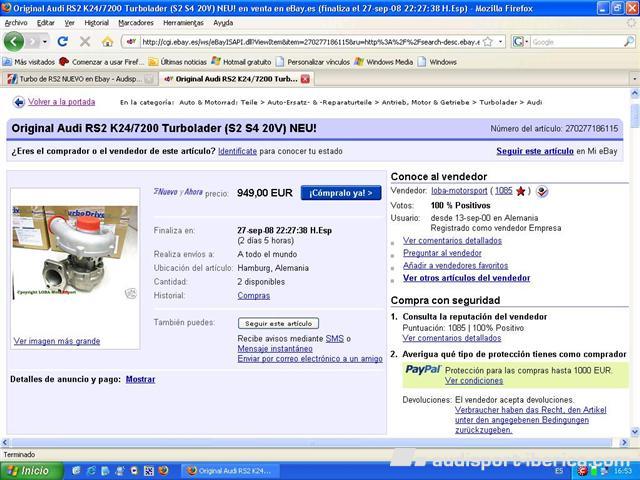This screenshot has height=480, width=640.
Task: Click the ¡Cómpralo ya! buy button
Action: point(341,193)
